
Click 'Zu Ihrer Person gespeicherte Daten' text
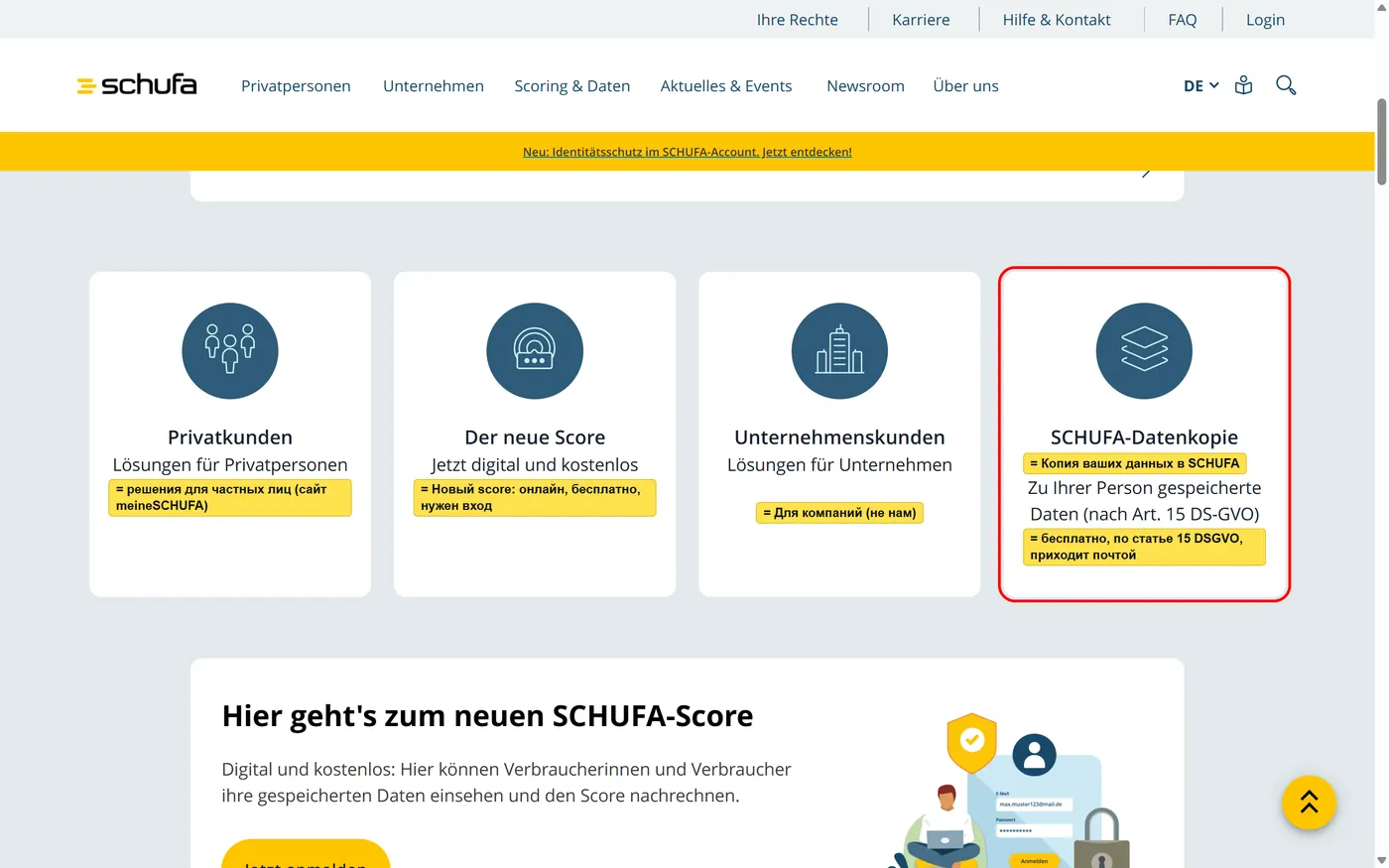(x=1144, y=501)
